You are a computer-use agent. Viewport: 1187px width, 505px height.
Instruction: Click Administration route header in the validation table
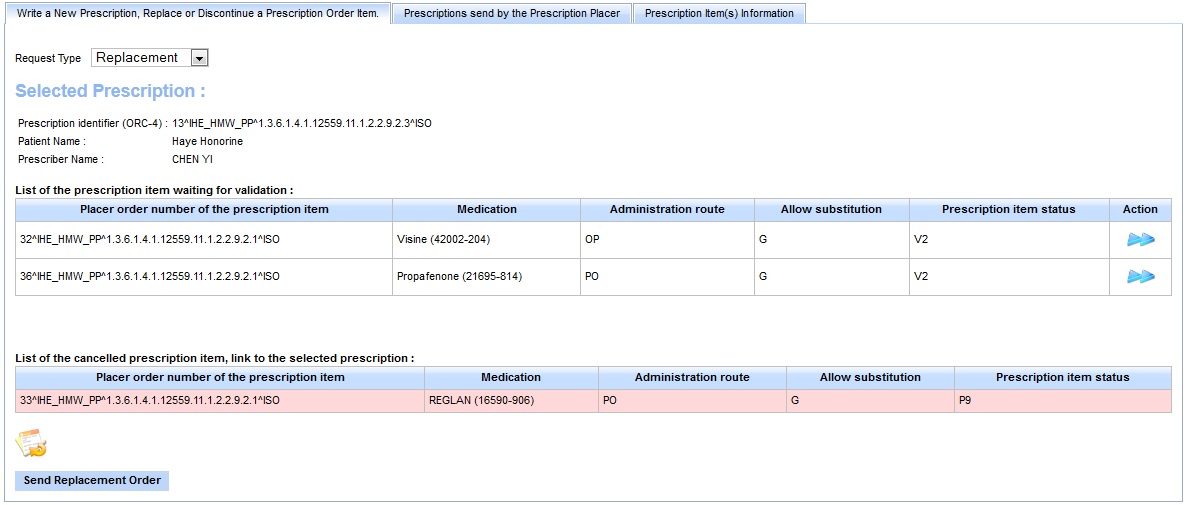coord(667,209)
